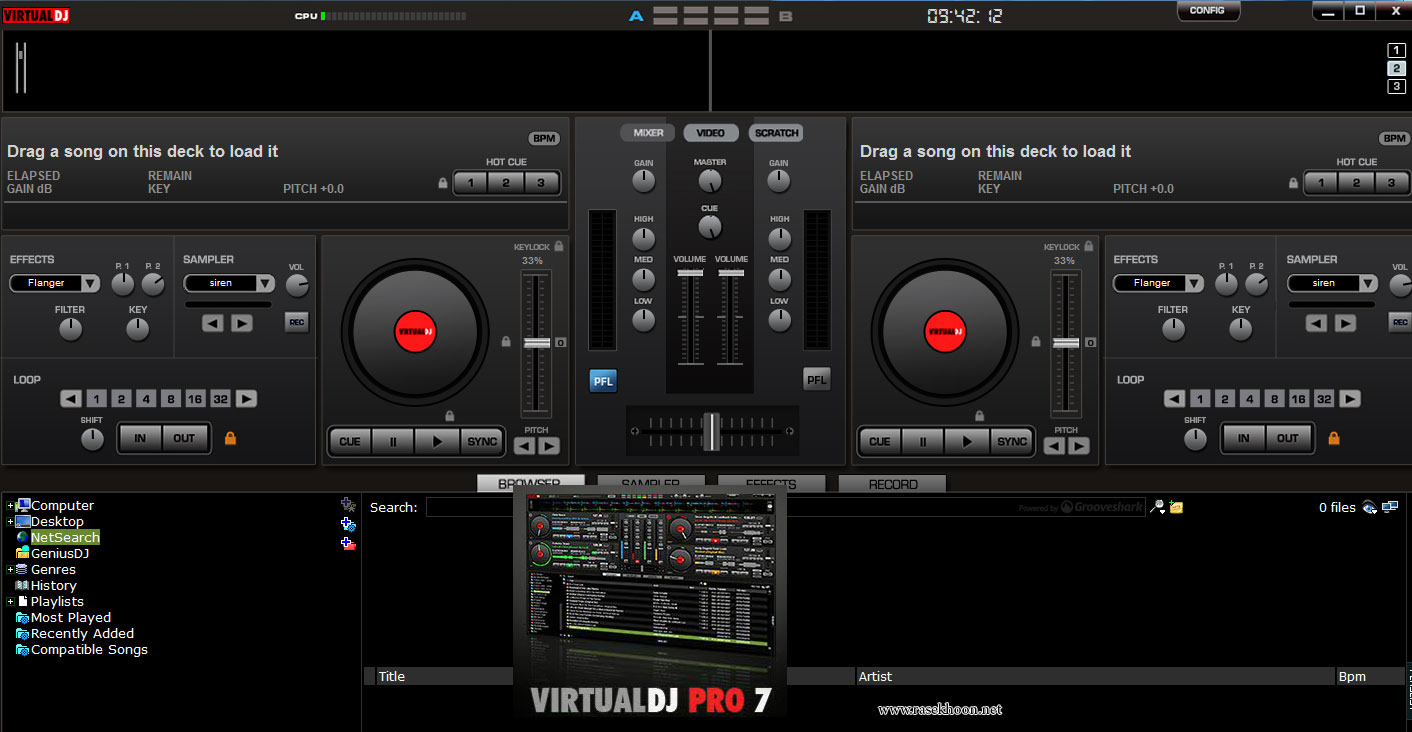Open the CONFIG settings

point(1208,11)
